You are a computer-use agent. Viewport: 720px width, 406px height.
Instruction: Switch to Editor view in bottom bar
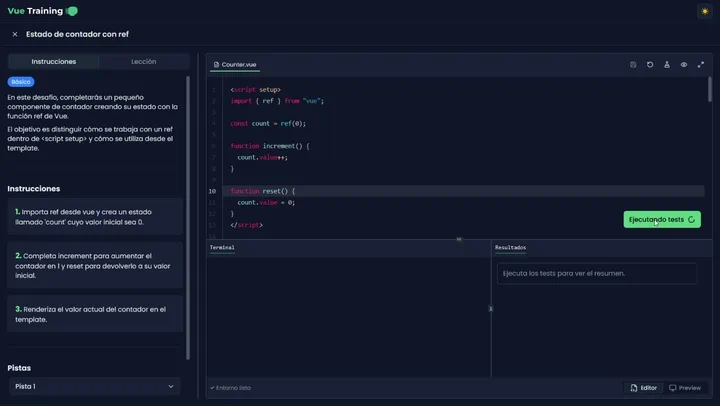(x=643, y=388)
